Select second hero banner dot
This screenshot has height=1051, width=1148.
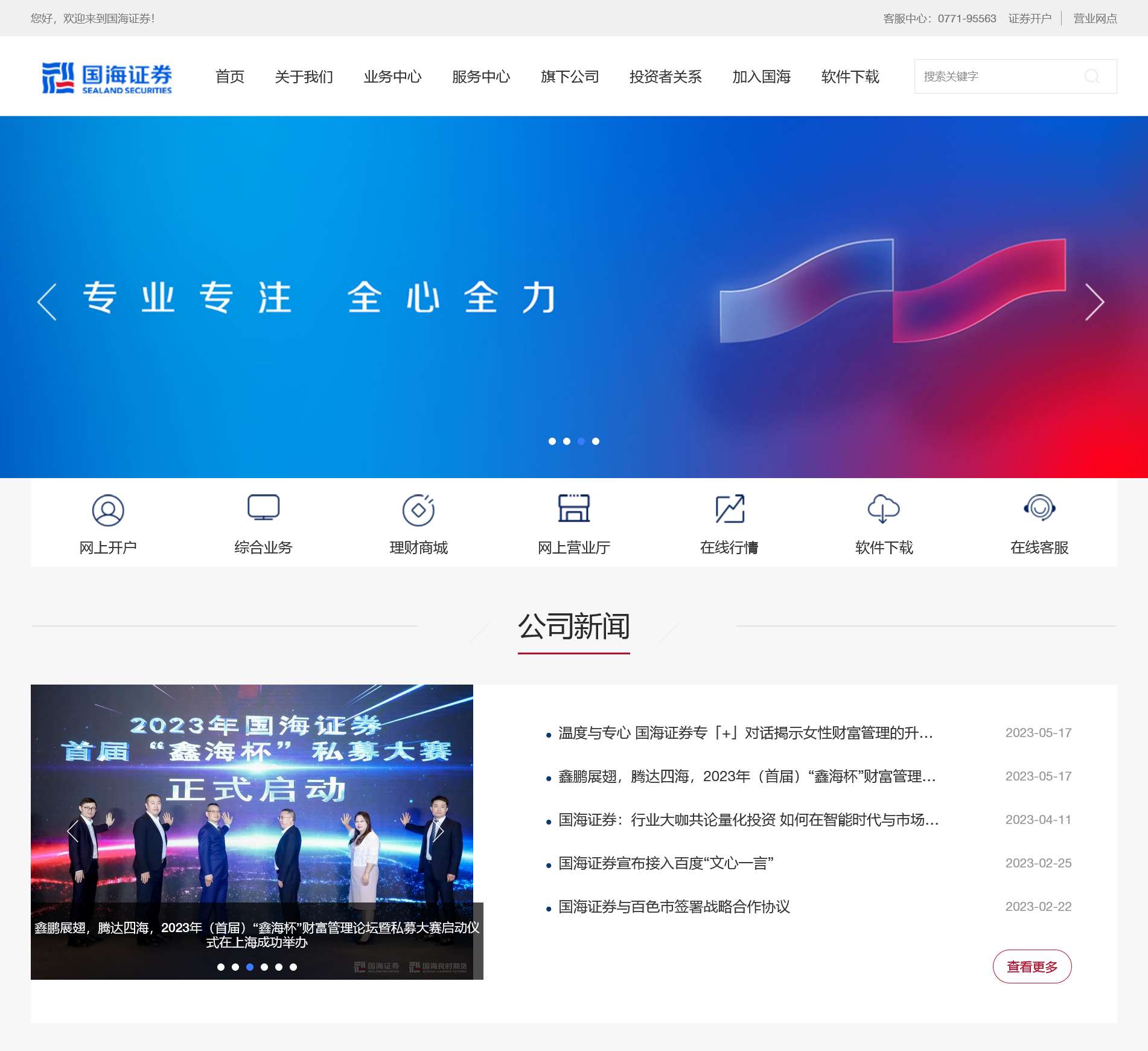(567, 441)
